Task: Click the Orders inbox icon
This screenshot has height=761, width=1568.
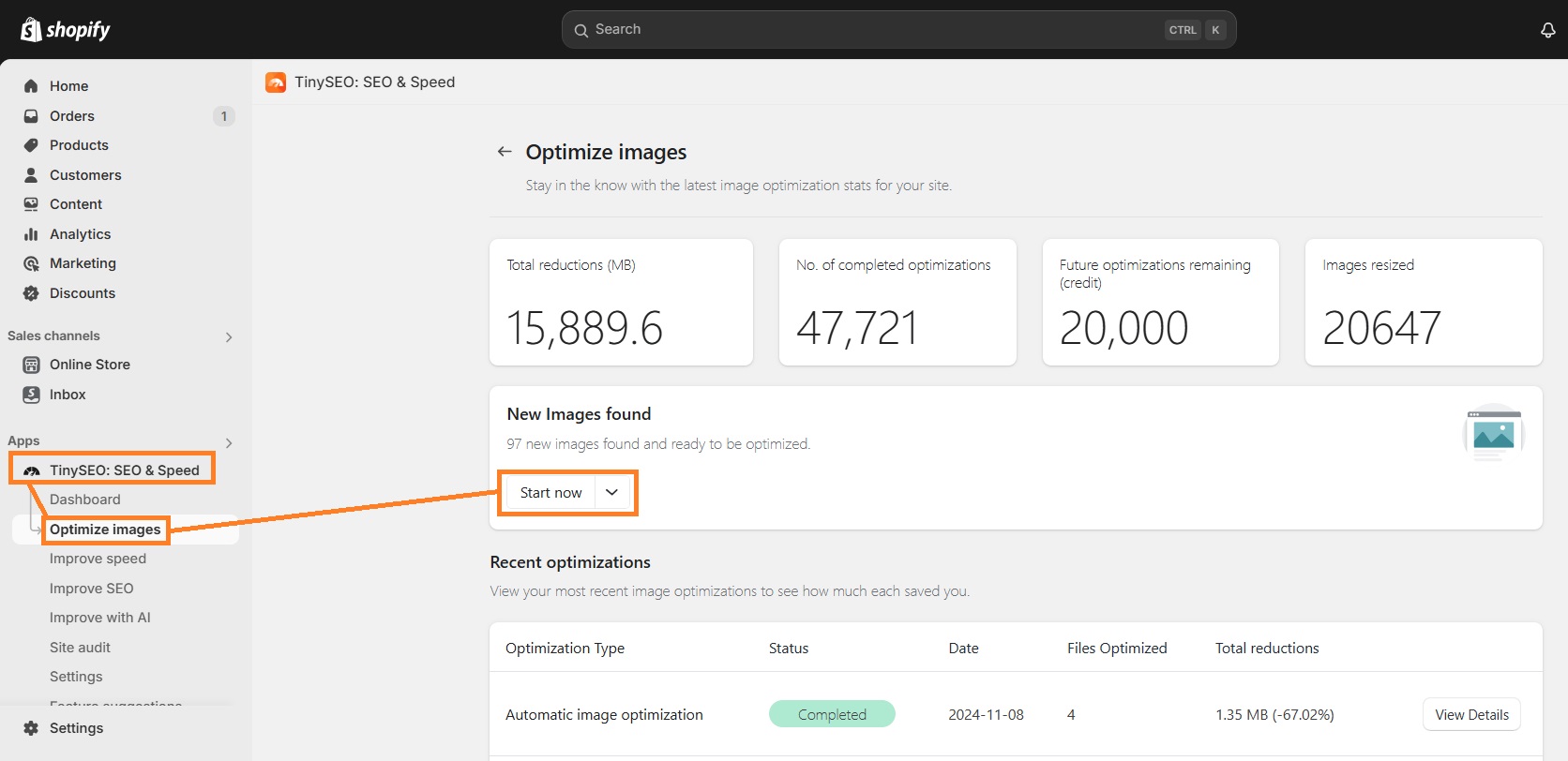Action: pos(31,116)
